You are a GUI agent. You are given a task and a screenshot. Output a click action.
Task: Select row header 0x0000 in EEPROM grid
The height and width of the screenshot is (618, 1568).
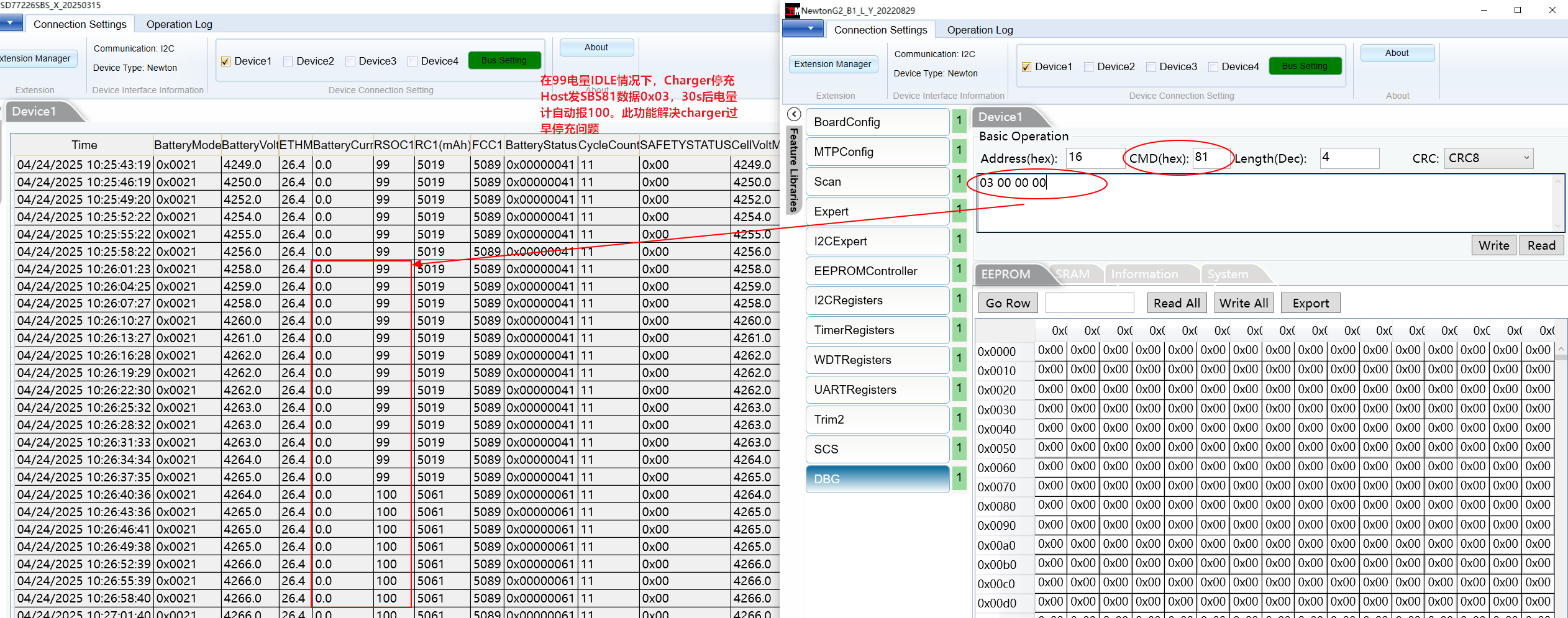coord(1004,352)
